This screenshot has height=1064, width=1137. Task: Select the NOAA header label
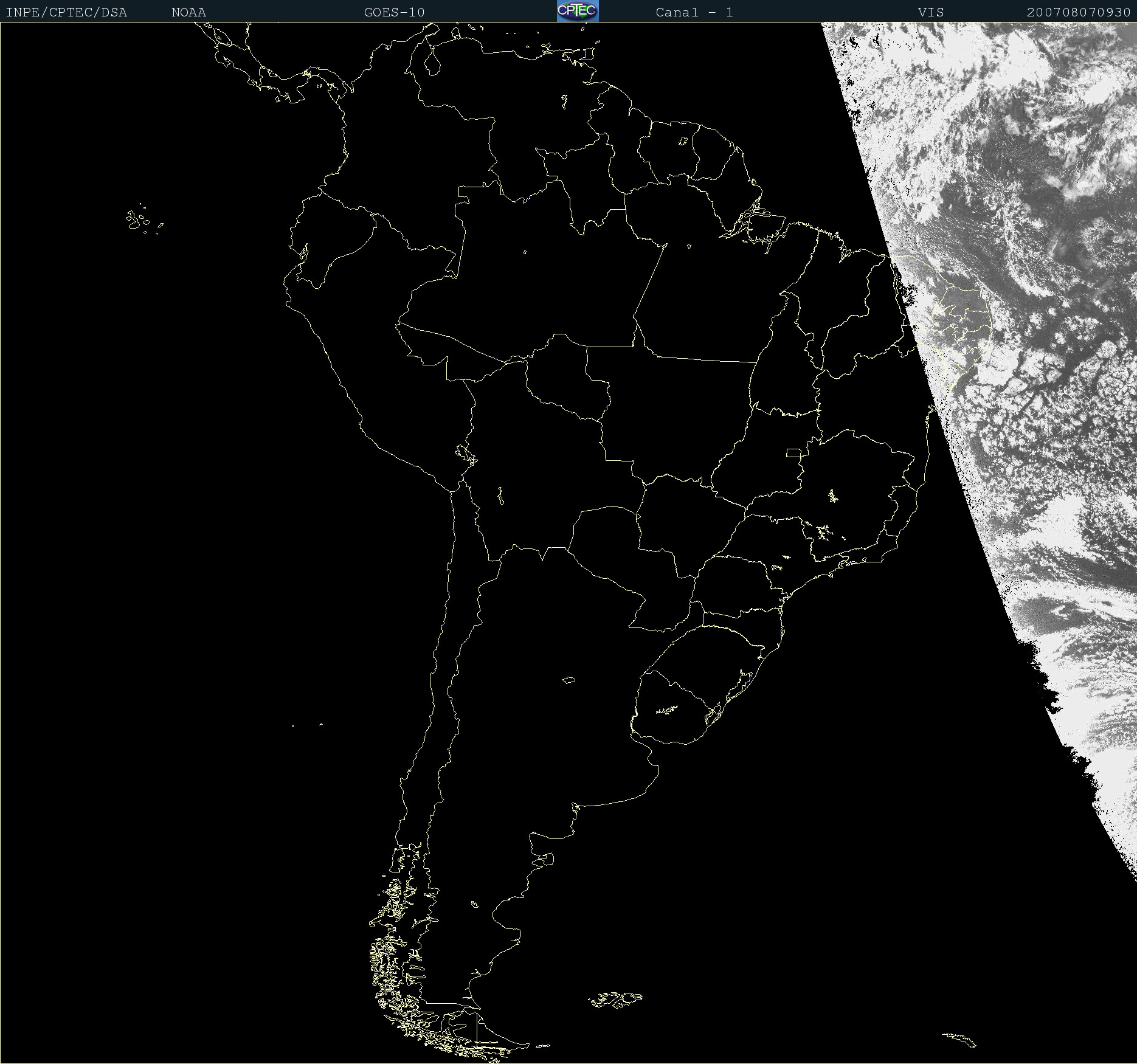tap(189, 12)
